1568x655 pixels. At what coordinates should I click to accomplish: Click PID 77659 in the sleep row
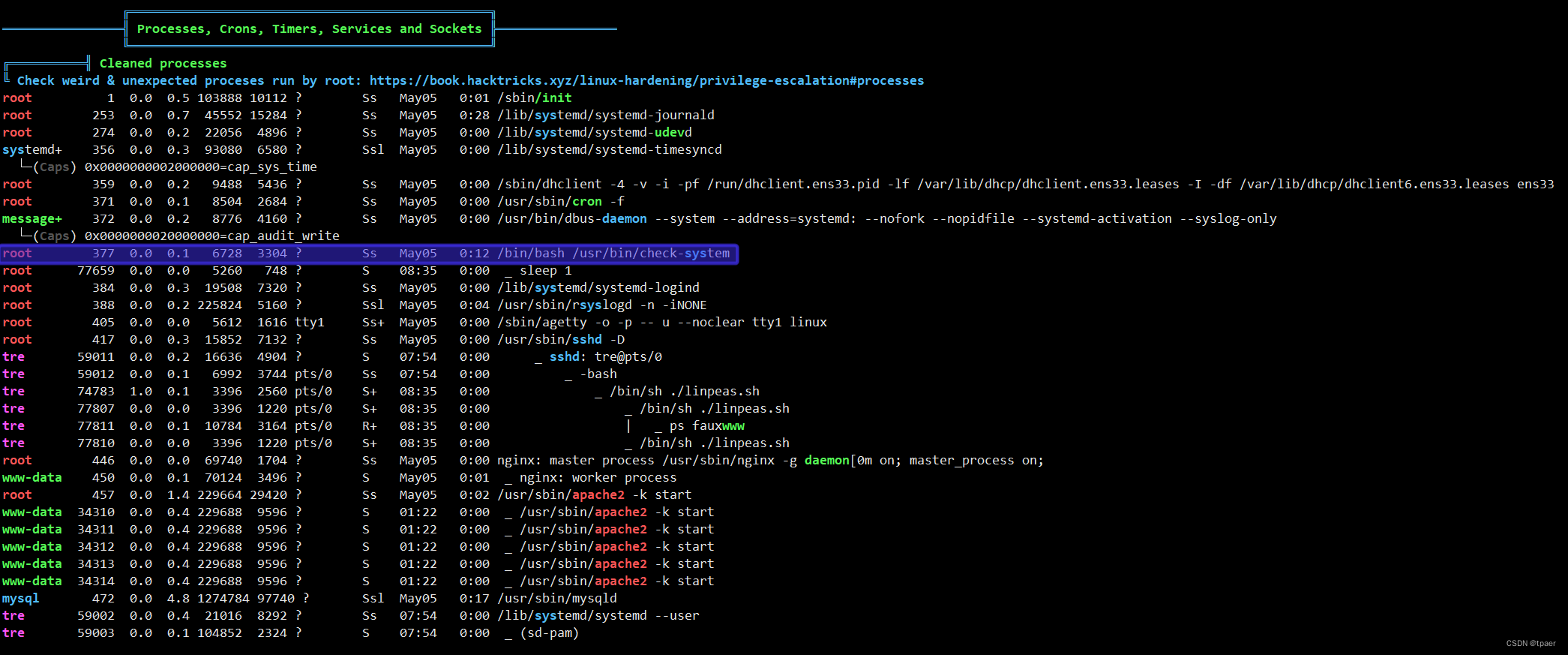(x=96, y=270)
